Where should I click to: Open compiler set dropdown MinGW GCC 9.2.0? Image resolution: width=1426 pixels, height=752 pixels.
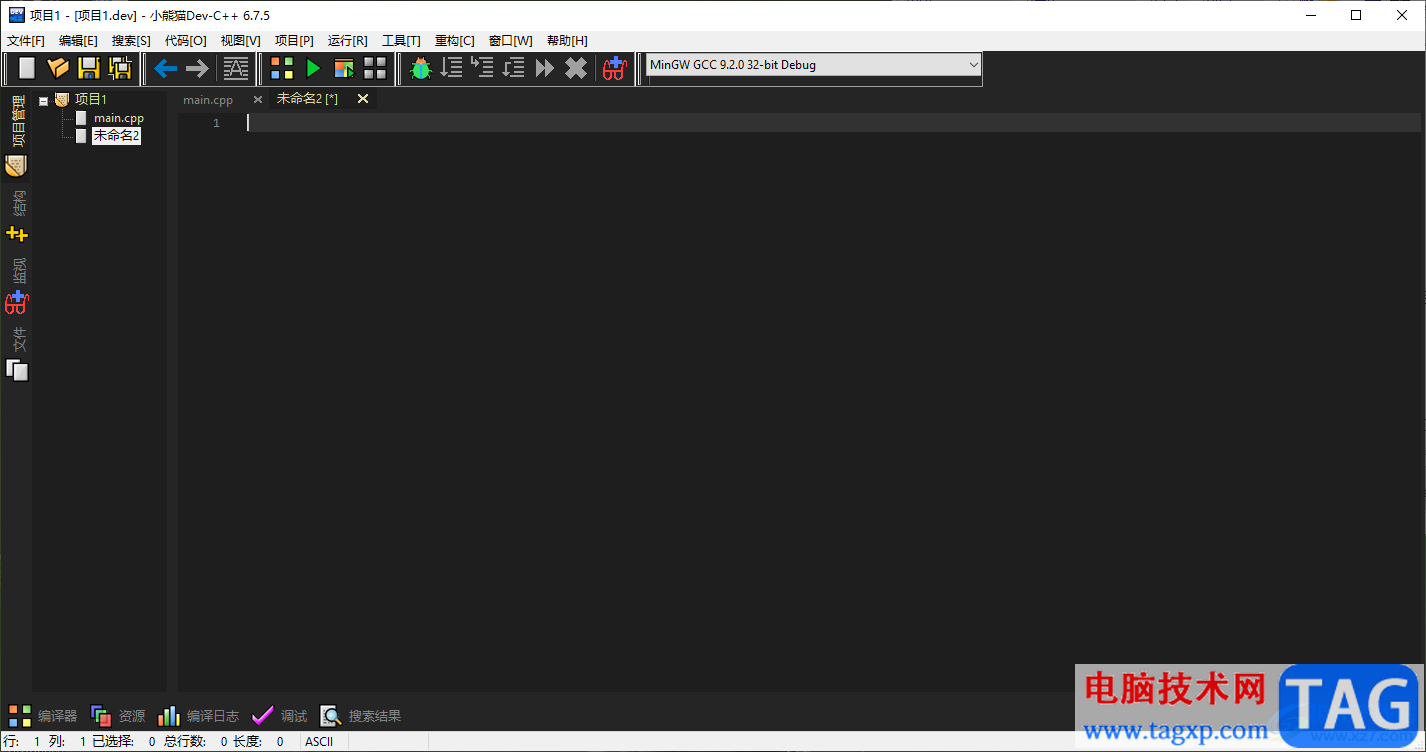[x=813, y=65]
